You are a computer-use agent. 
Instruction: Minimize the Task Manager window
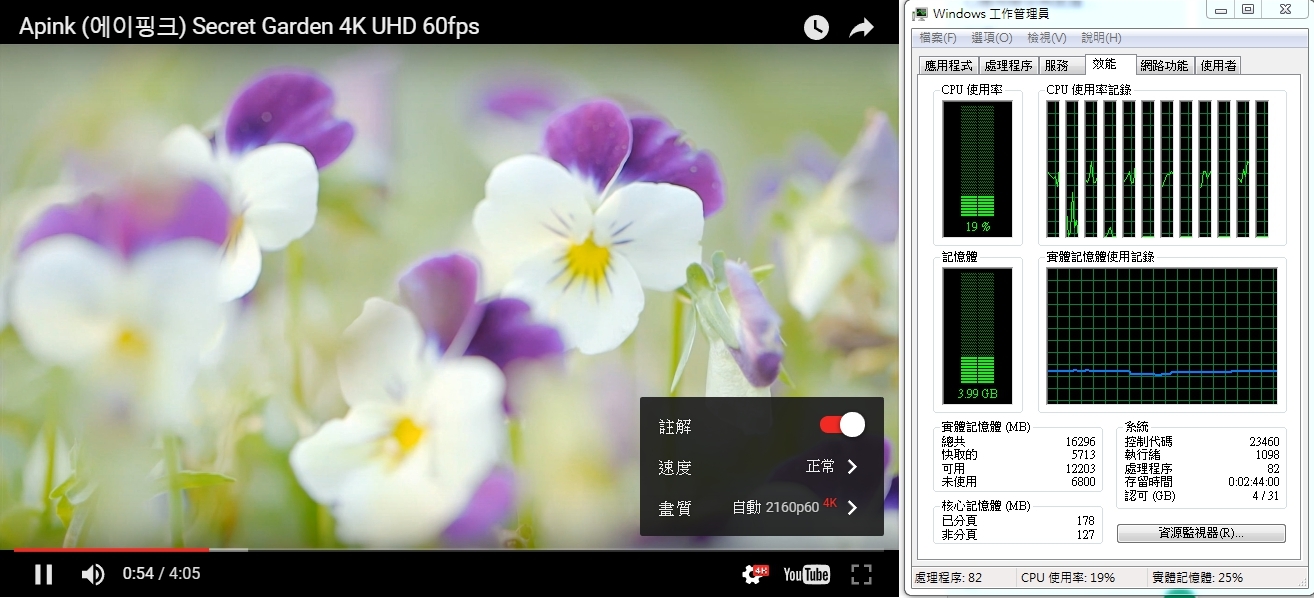coord(1221,10)
